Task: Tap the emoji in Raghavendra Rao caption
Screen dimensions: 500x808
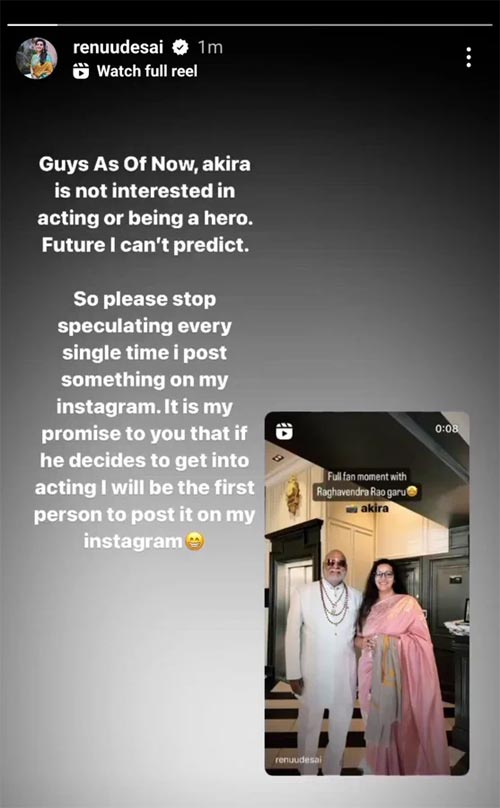Action: tap(411, 491)
